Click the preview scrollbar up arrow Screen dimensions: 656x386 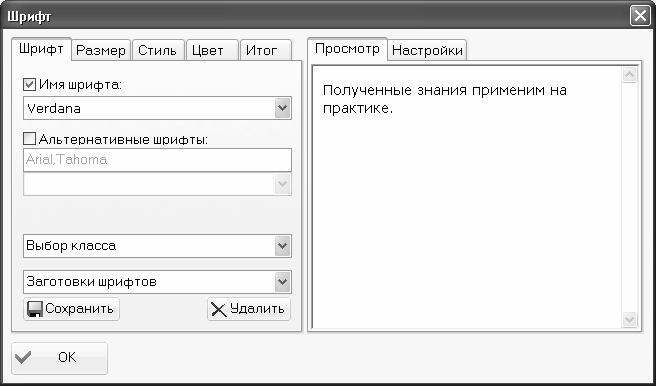[x=630, y=75]
